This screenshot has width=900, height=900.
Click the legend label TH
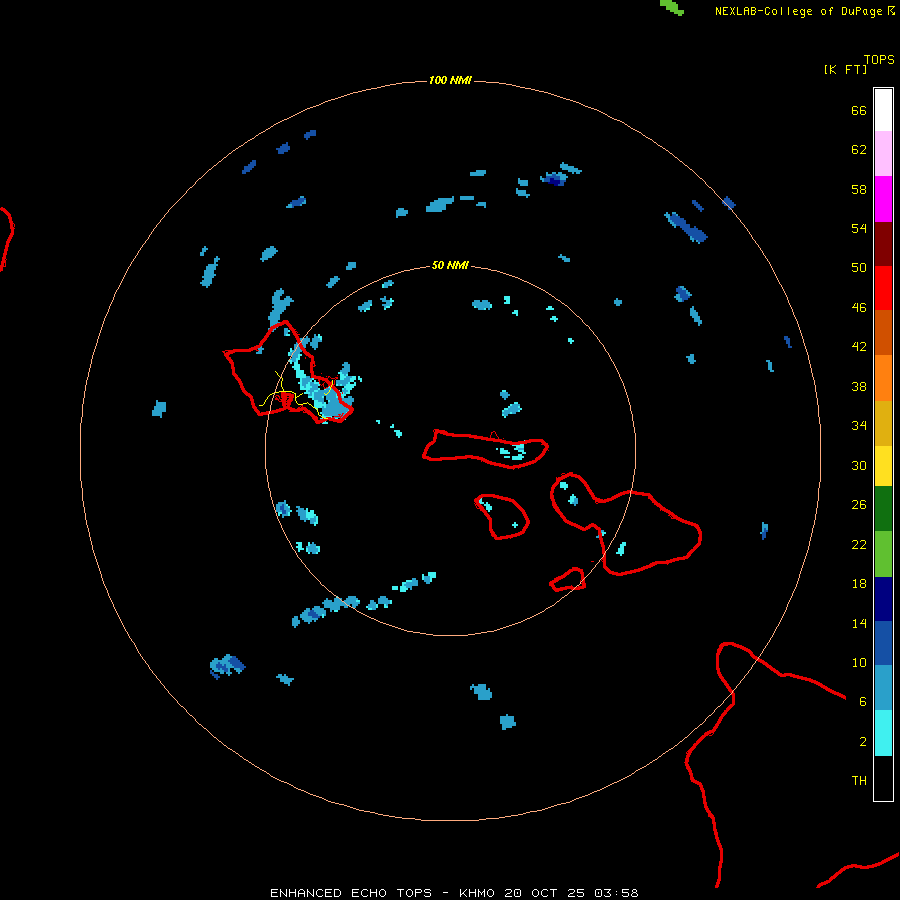click(859, 781)
